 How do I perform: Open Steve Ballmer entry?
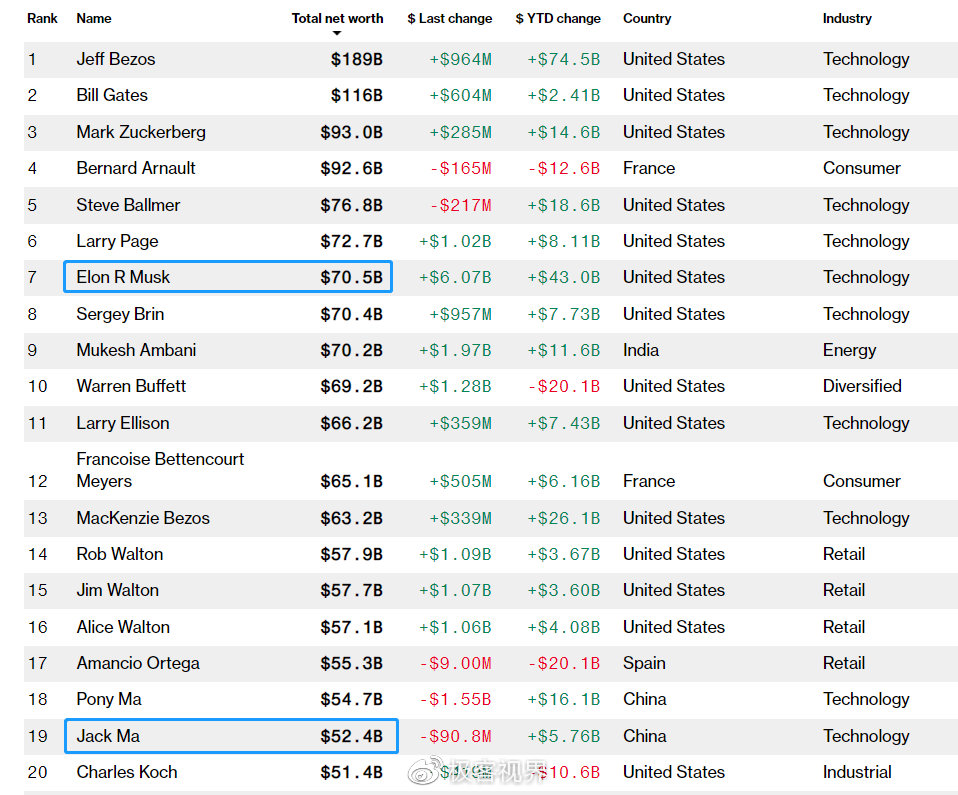pyautogui.click(x=128, y=205)
